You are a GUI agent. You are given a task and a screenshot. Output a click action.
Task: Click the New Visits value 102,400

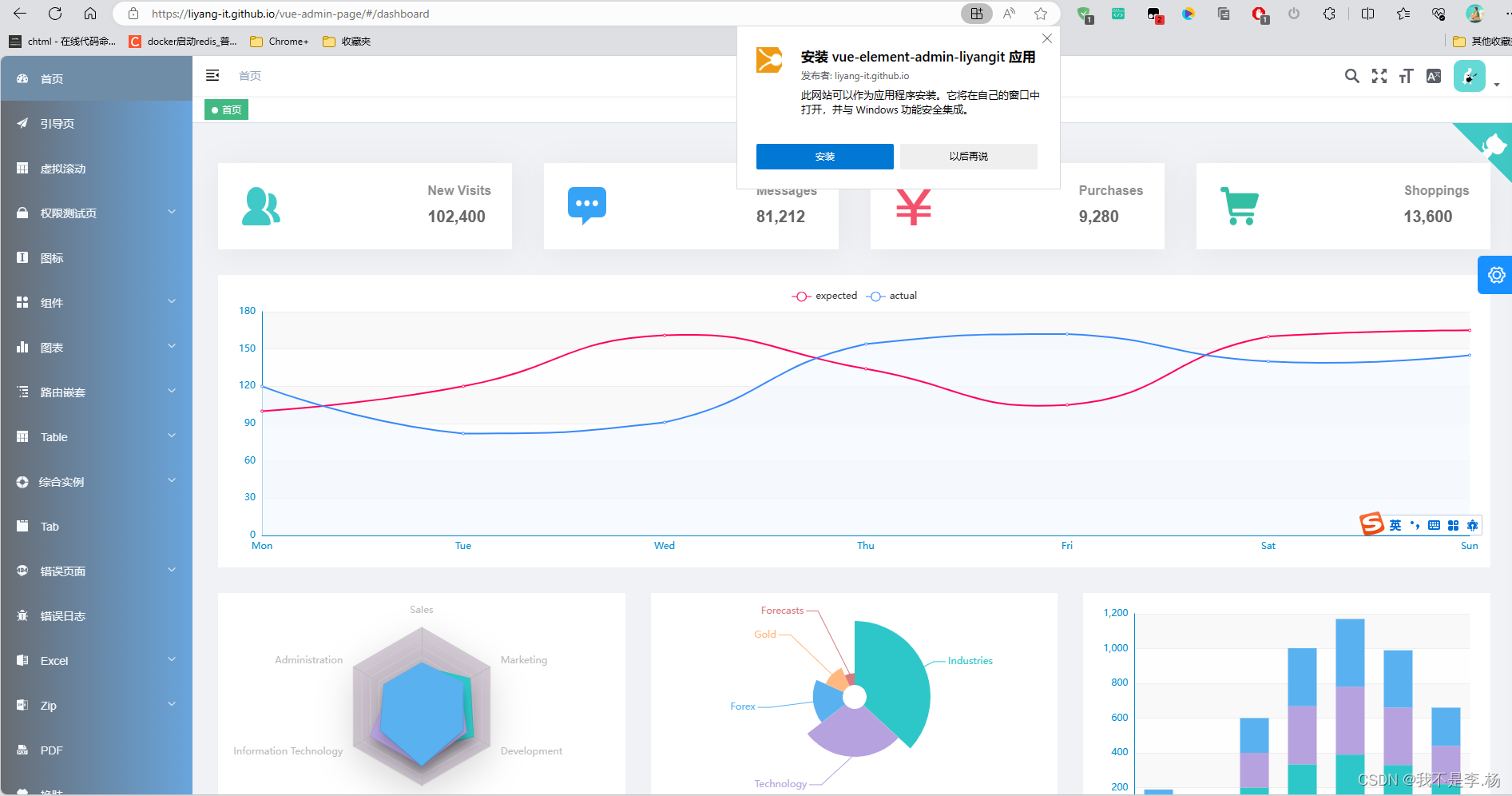click(456, 217)
